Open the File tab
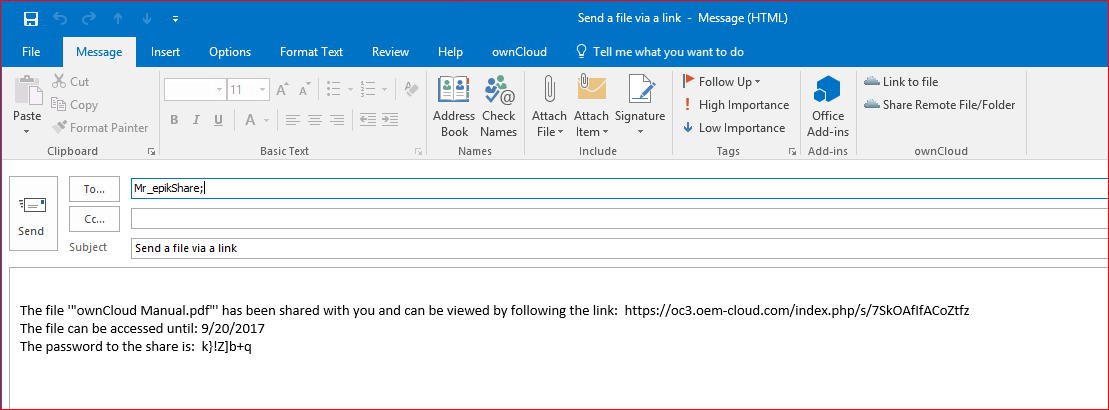Image resolution: width=1109 pixels, height=410 pixels. [31, 52]
